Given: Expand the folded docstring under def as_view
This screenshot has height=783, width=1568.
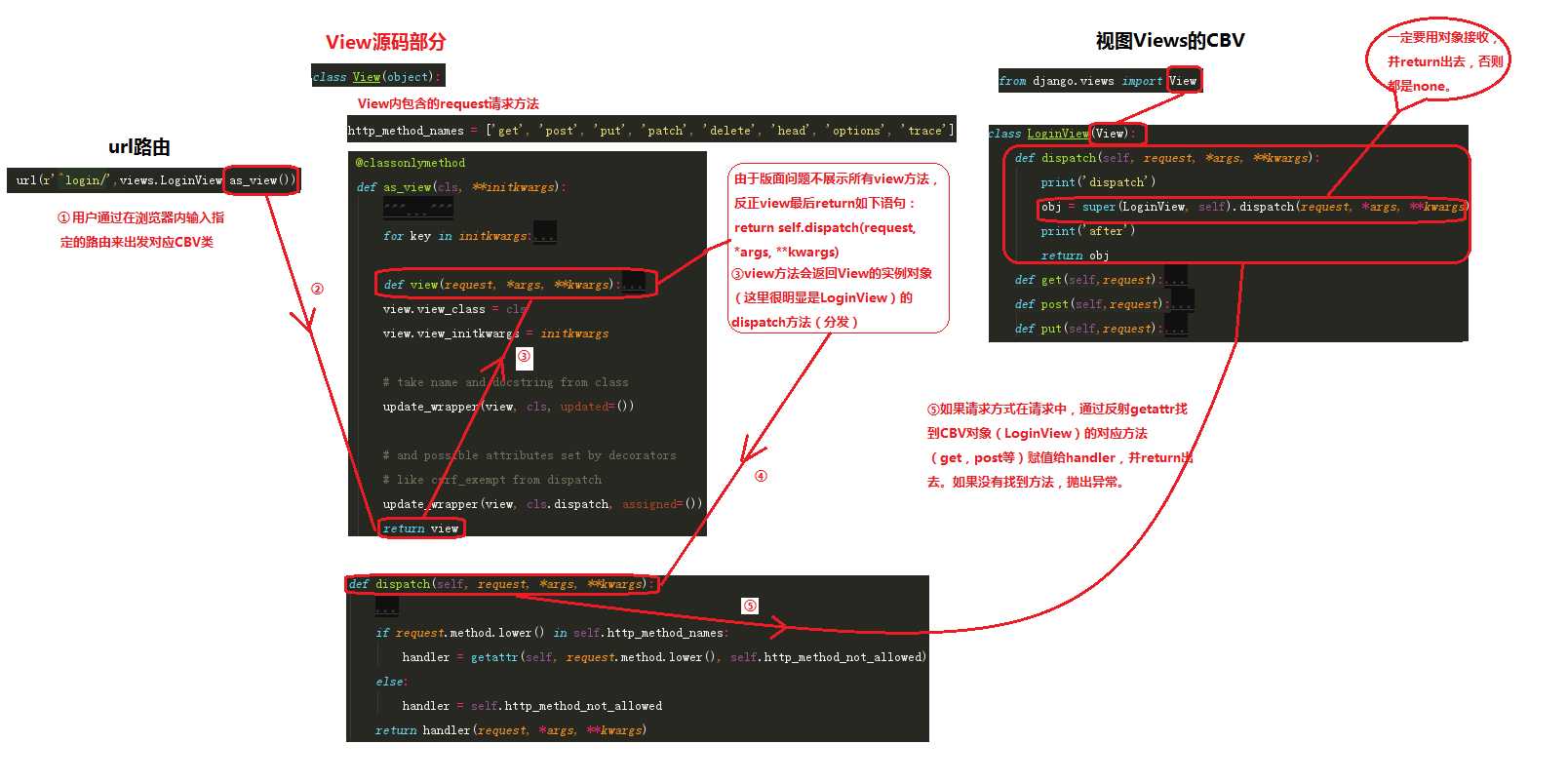Looking at the screenshot, I should pos(417,209).
